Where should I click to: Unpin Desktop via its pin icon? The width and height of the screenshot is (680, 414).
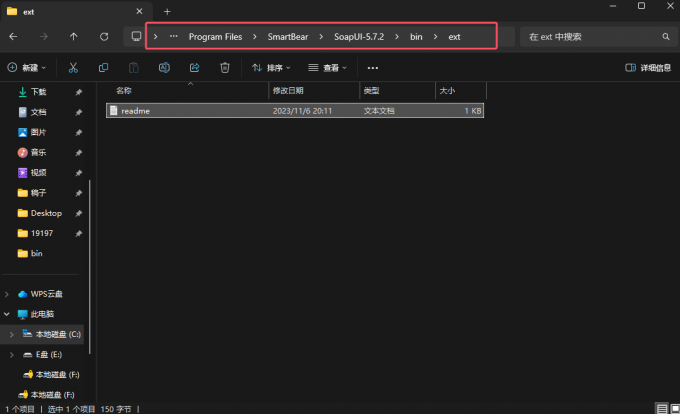click(x=78, y=213)
